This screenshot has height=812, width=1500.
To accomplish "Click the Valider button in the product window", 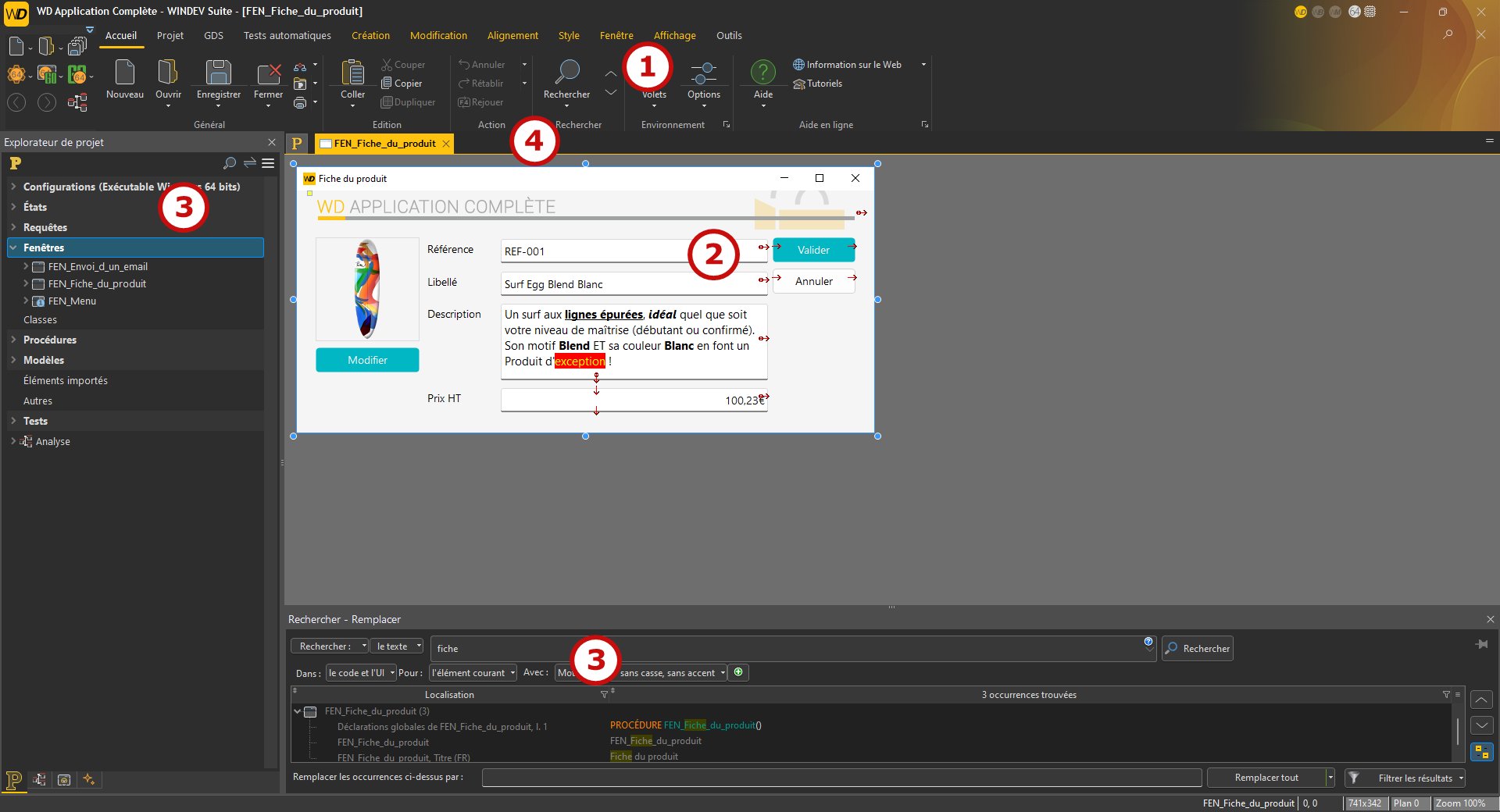I will tap(813, 250).
